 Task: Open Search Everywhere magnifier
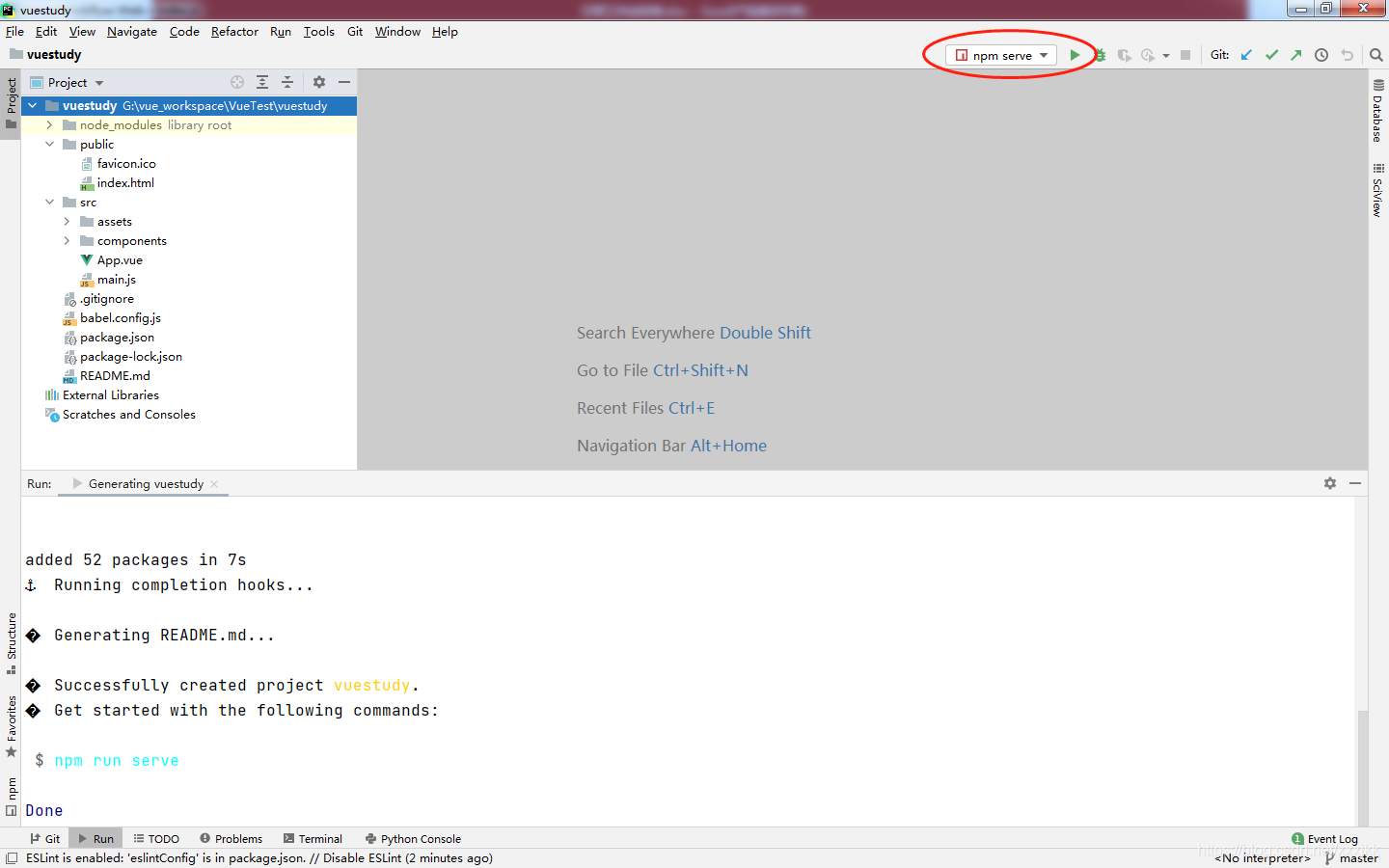(x=1376, y=55)
